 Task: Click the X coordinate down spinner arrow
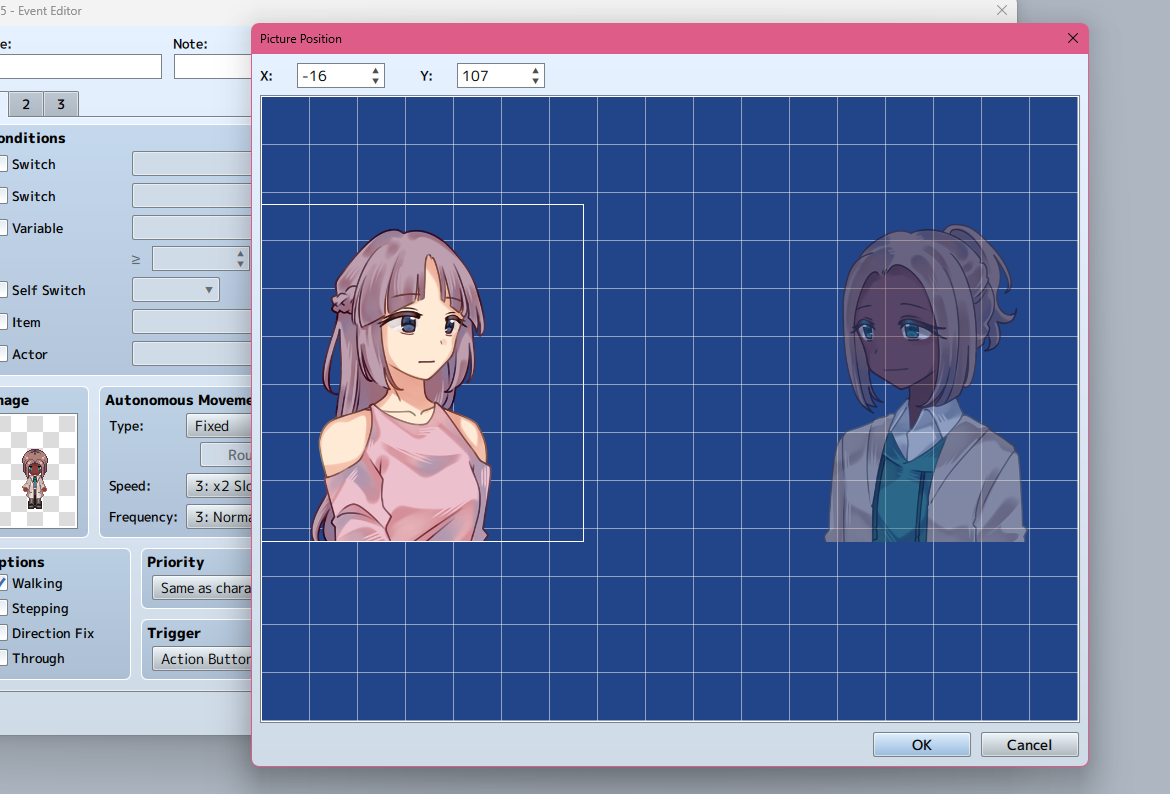point(376,81)
